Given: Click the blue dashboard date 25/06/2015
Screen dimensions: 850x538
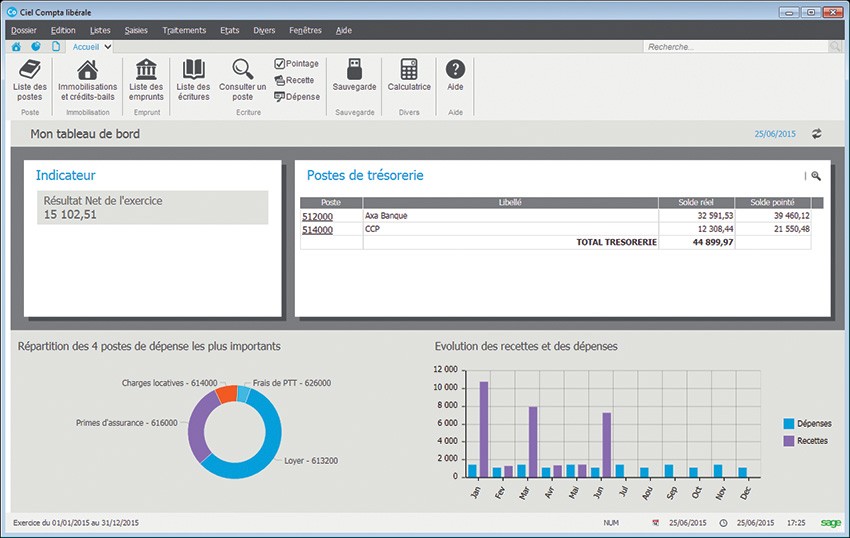Looking at the screenshot, I should click(774, 133).
